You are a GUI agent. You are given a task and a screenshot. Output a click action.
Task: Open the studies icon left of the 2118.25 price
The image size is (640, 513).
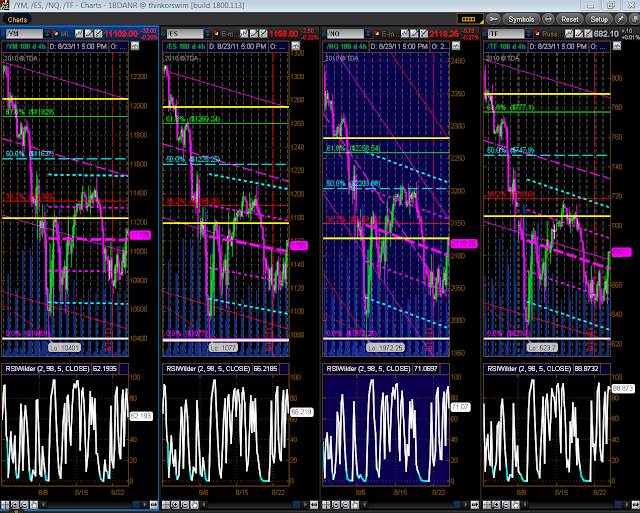[424, 33]
